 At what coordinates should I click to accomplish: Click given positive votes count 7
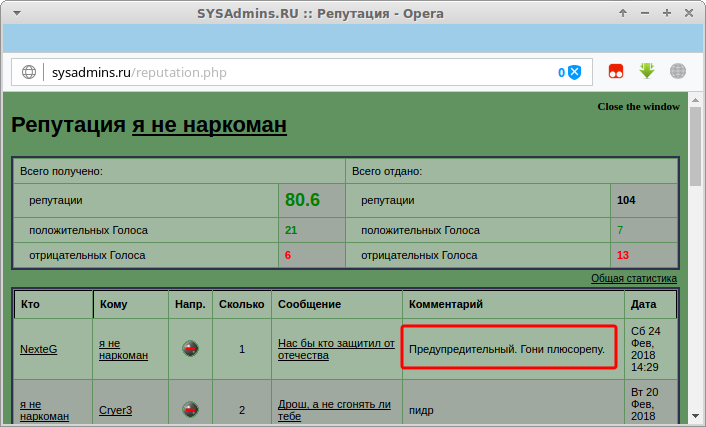(x=620, y=230)
